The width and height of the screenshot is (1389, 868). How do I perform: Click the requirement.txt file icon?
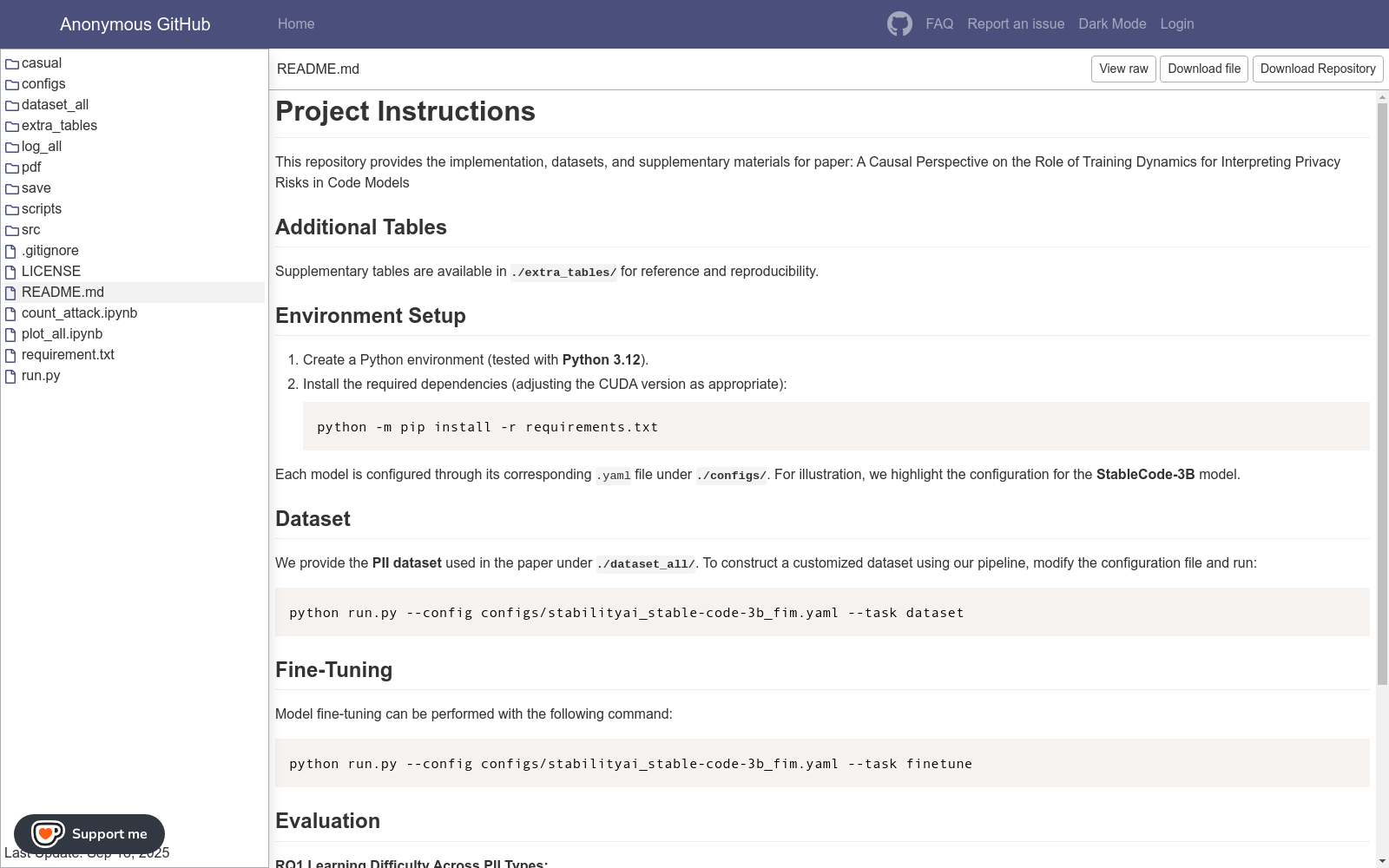tap(11, 355)
